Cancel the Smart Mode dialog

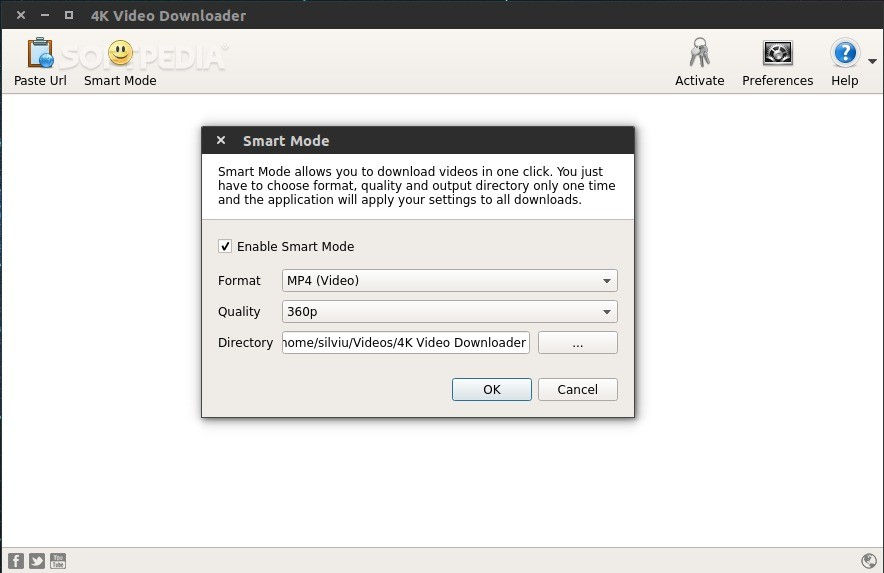click(577, 389)
